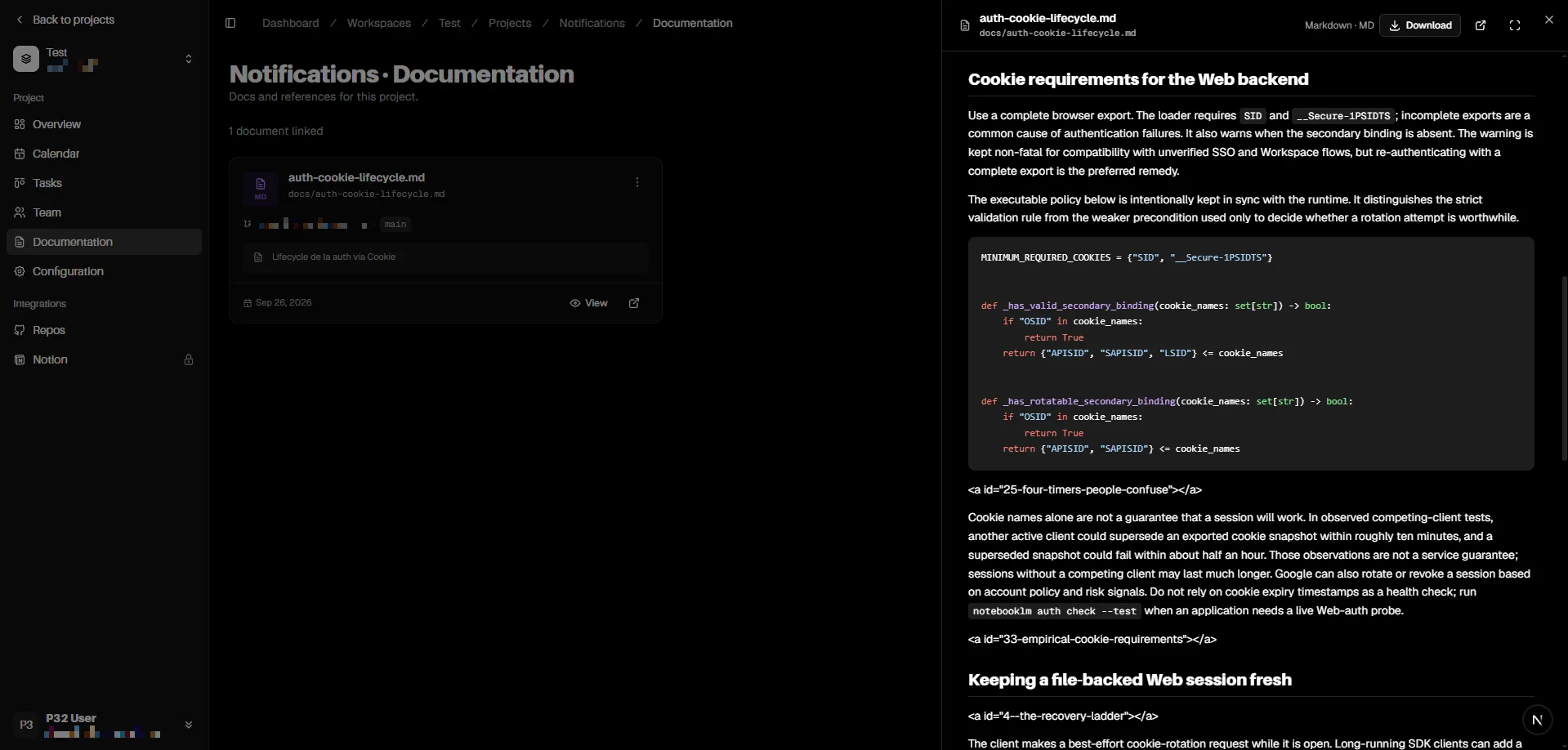The image size is (1568, 750).
Task: Click auth-cookie-lifecycle.md card title
Action: [x=356, y=177]
